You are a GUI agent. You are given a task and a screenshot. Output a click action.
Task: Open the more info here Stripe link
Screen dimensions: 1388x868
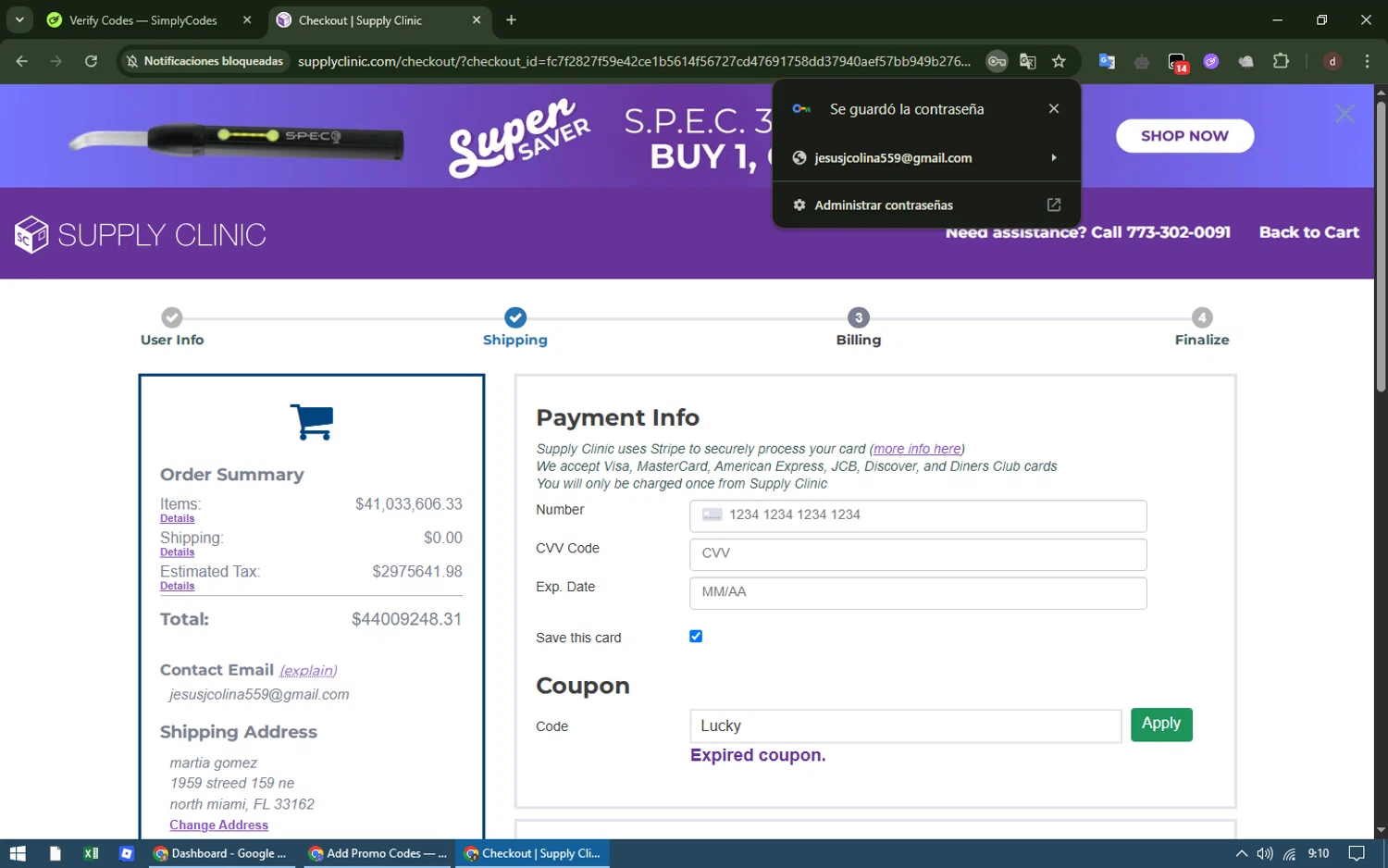(x=917, y=449)
